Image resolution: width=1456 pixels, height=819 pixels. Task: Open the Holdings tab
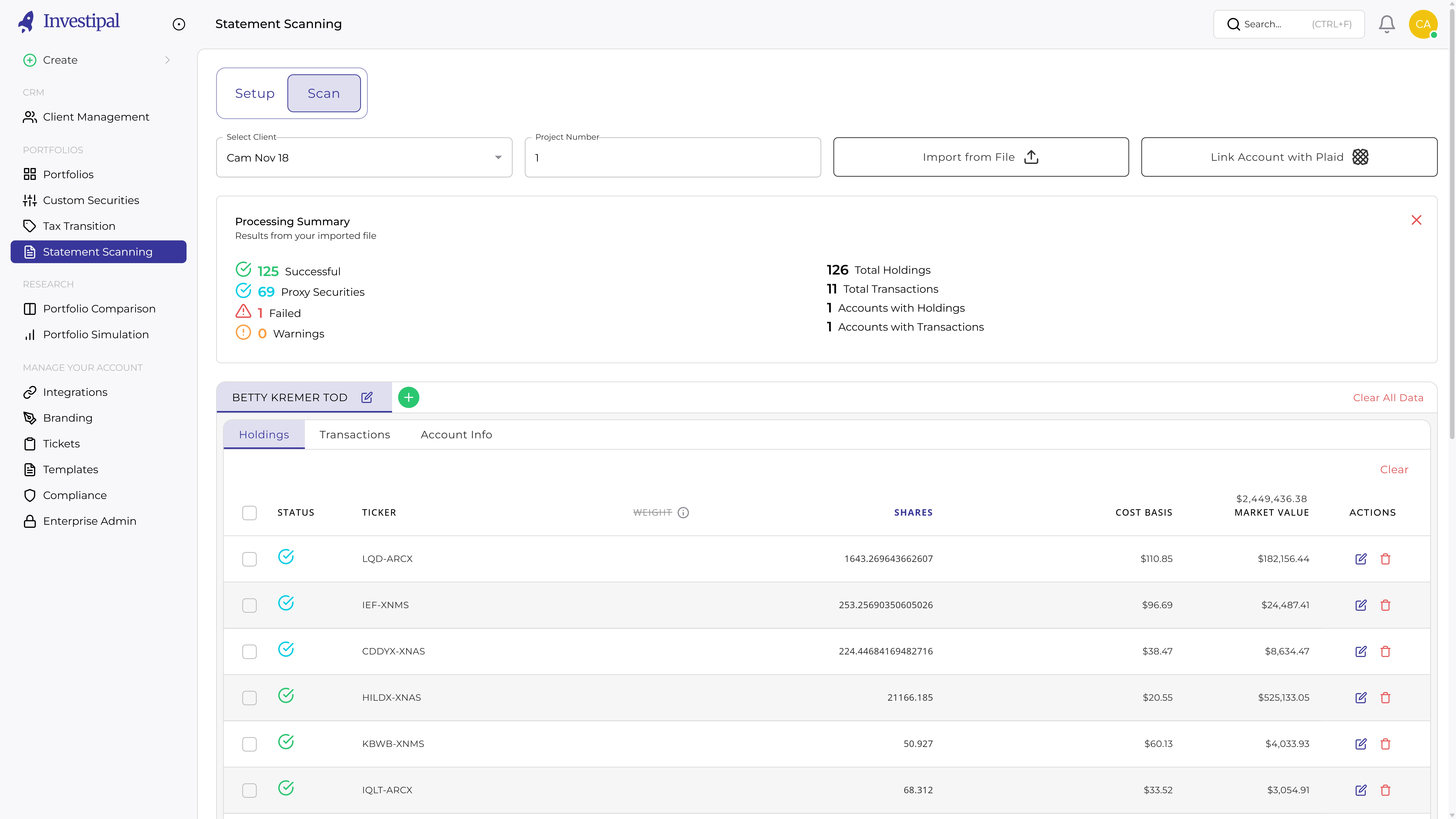pos(264,435)
